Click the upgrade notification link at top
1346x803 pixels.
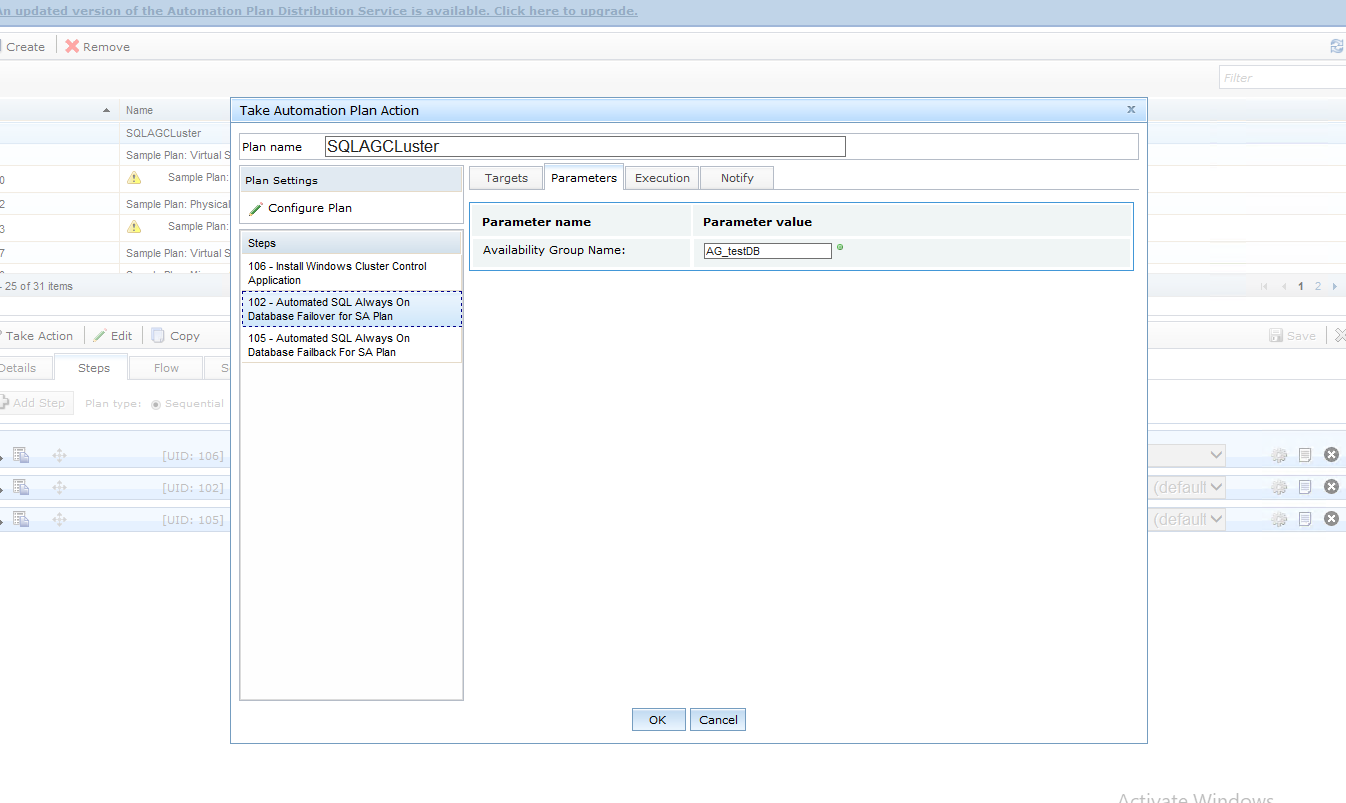[319, 11]
